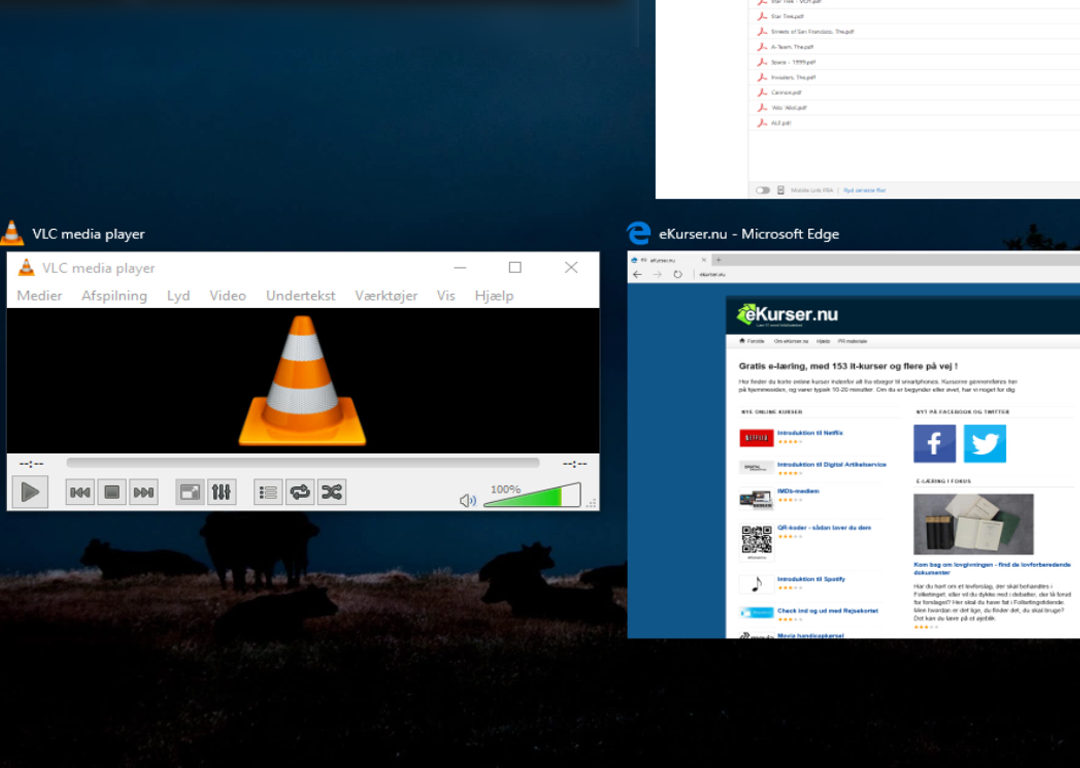Open the Twitter icon on eKurser

[x=985, y=444]
